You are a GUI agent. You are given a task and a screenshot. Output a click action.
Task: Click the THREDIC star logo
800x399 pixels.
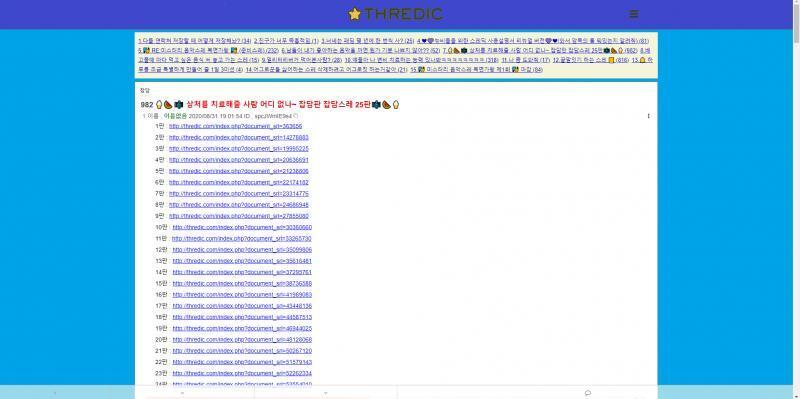354,14
